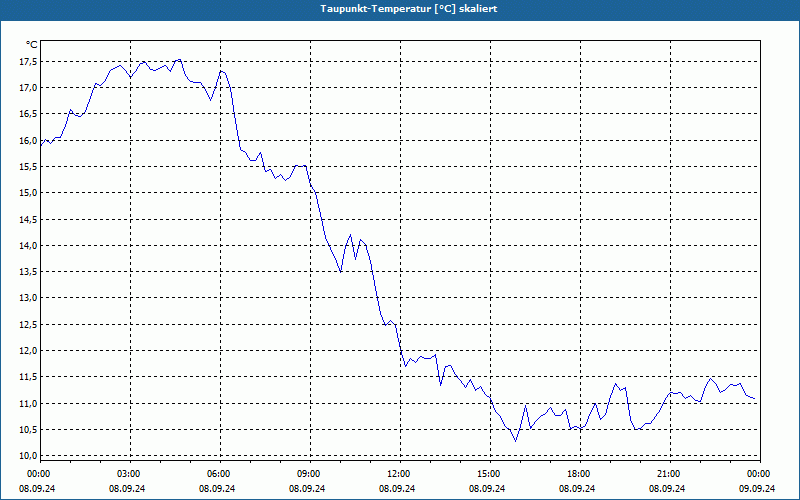The height and width of the screenshot is (500, 800).
Task: Select the 06:00 time label
Action: pyautogui.click(x=219, y=474)
